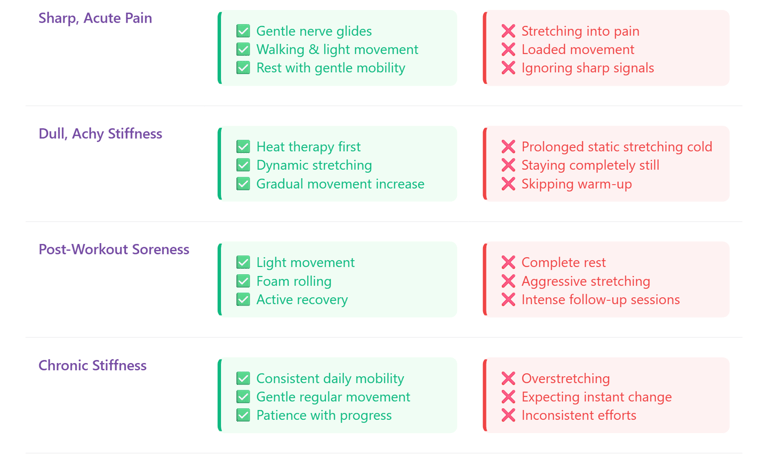Click the red X next to Overstretching
The height and width of the screenshot is (470, 768).
pyautogui.click(x=508, y=379)
